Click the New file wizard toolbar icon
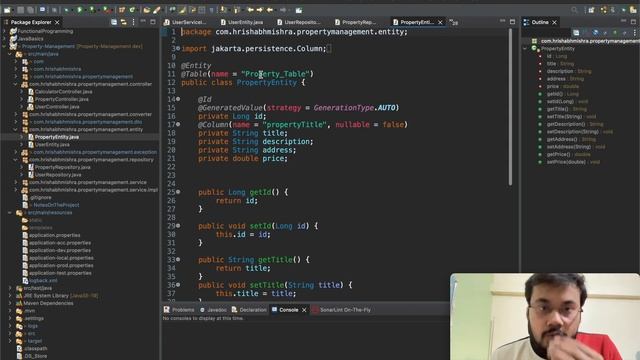 tap(7, 10)
